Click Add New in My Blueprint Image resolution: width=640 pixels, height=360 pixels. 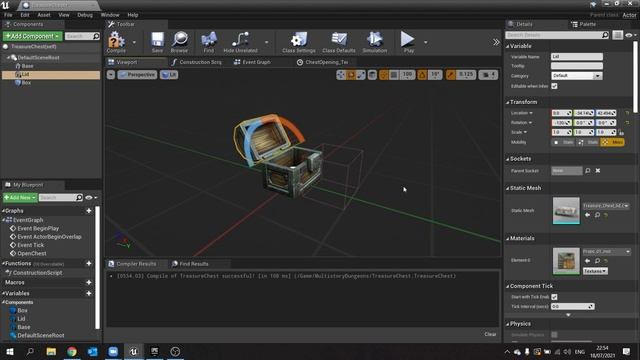tap(20, 198)
